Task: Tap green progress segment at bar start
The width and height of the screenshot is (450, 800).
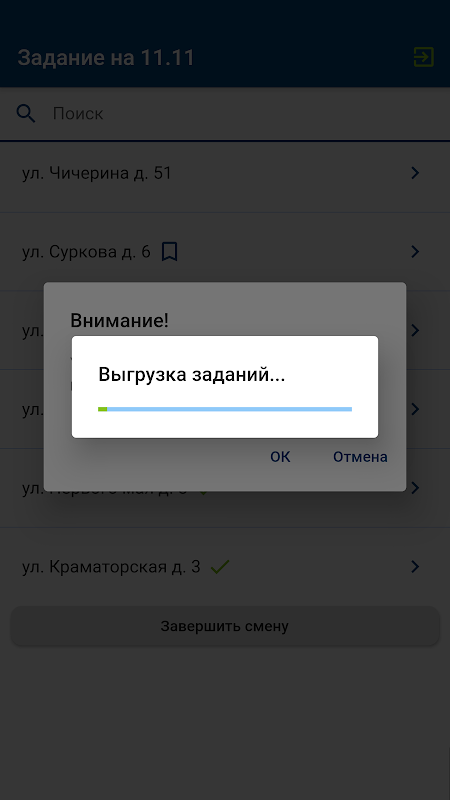Action: coord(103,409)
